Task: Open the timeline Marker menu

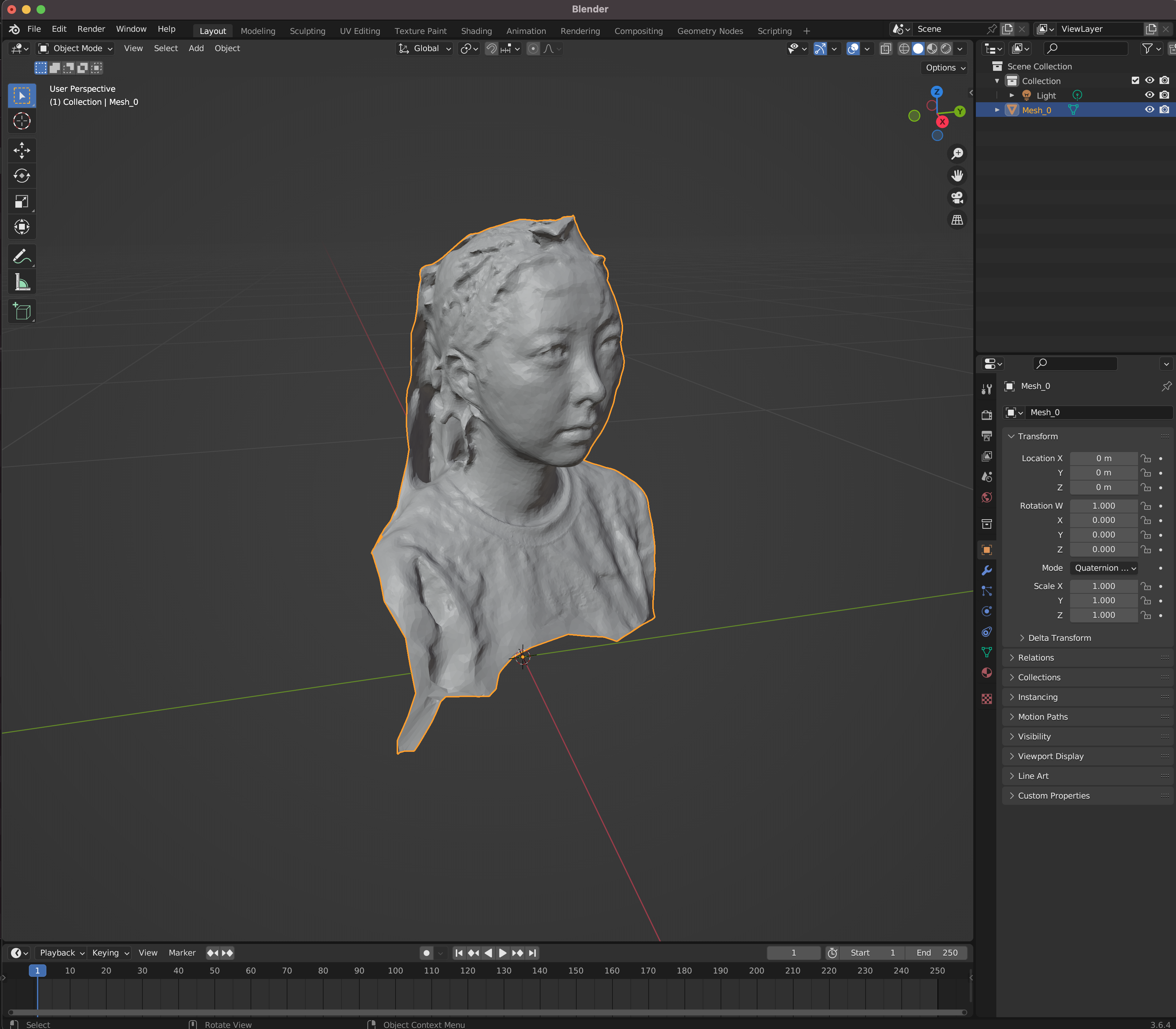Action: pyautogui.click(x=182, y=953)
